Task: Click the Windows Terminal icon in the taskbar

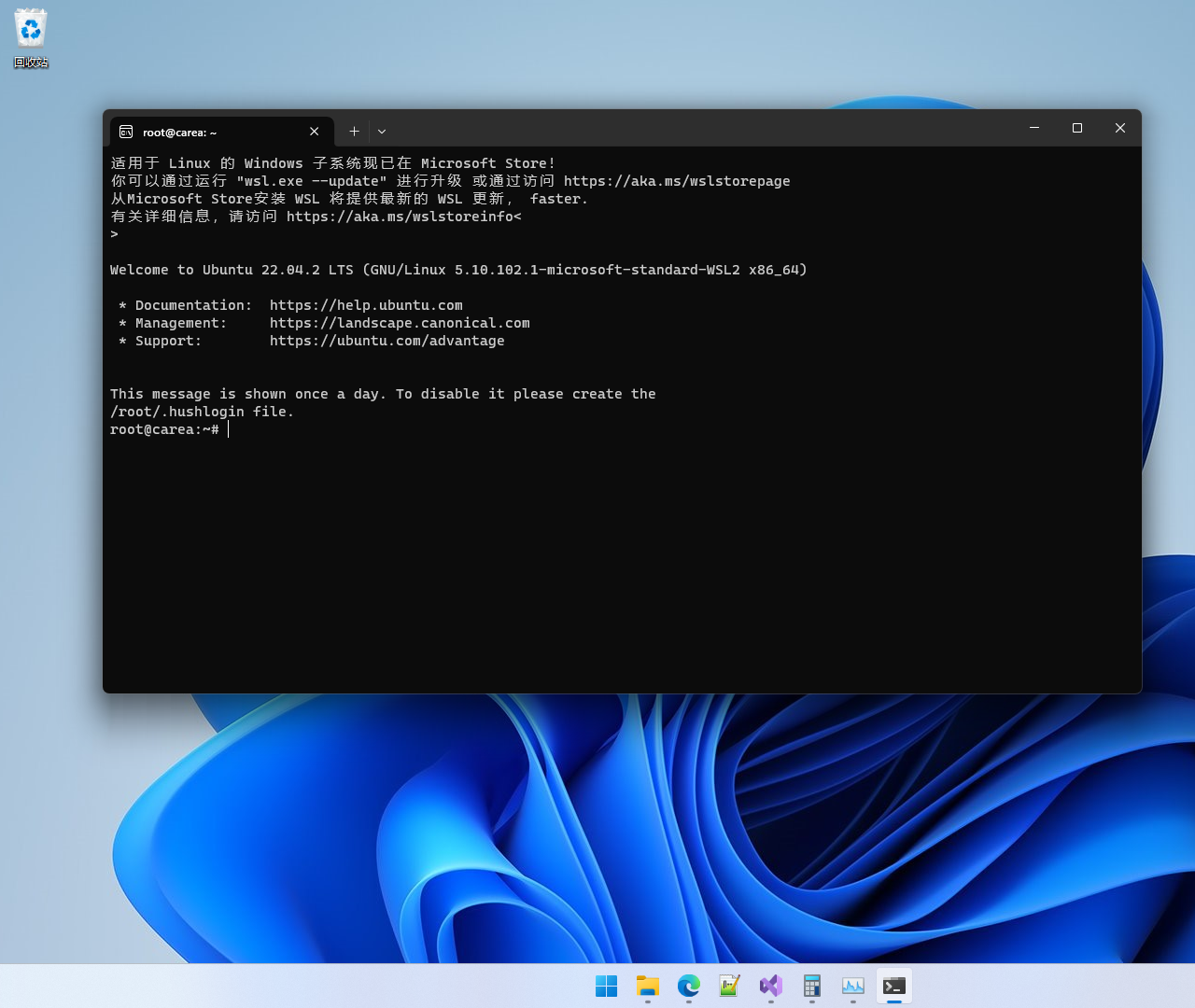Action: pyautogui.click(x=893, y=986)
